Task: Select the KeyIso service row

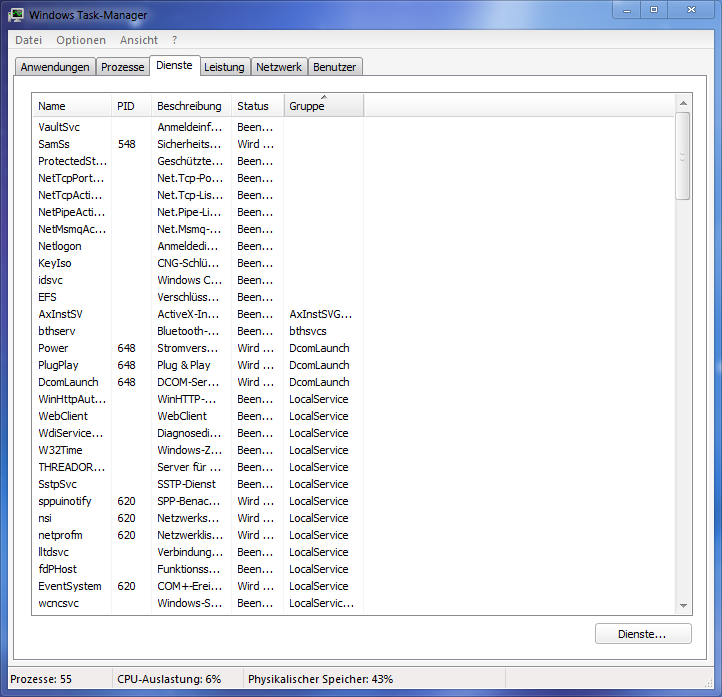Action: click(x=198, y=263)
